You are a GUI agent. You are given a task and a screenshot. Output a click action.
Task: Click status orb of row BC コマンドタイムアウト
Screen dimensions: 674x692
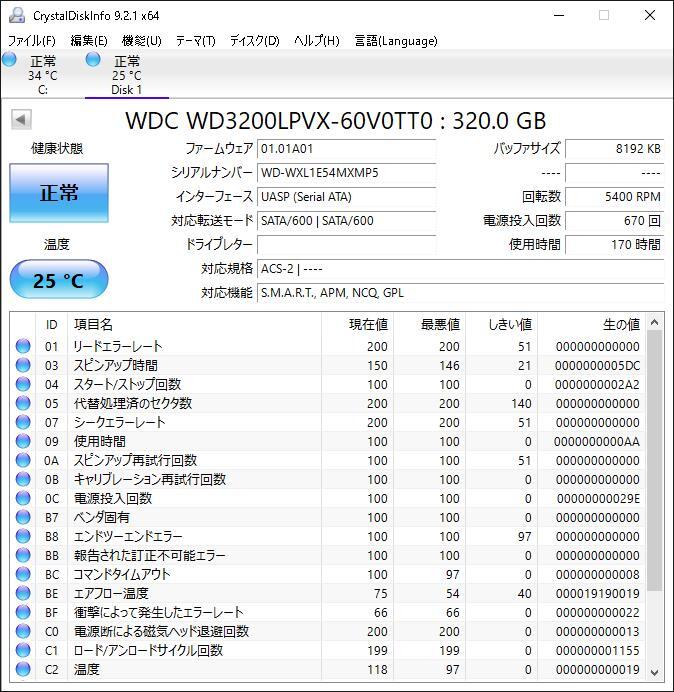[23, 574]
